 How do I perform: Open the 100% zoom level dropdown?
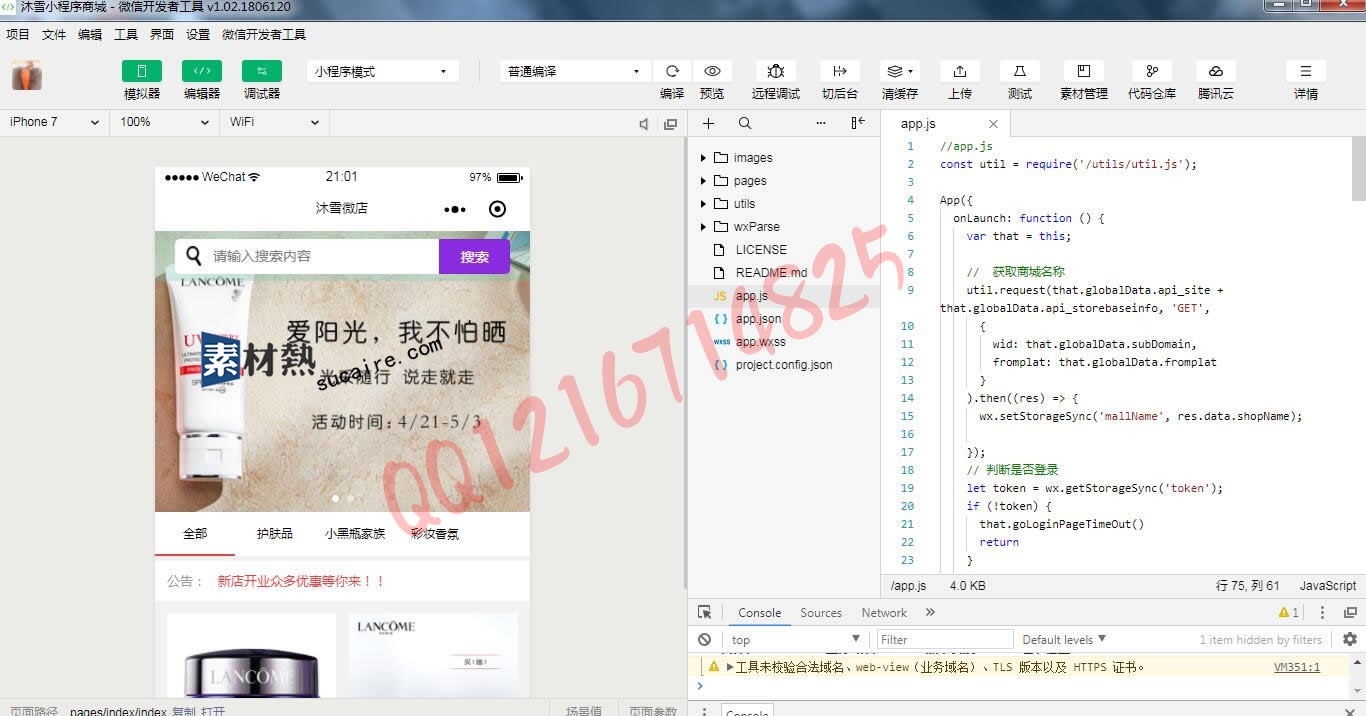coord(164,122)
